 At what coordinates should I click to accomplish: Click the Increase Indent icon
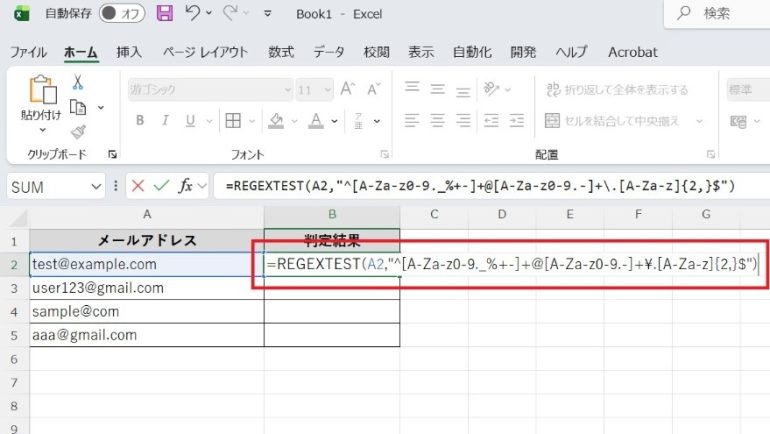coord(517,120)
